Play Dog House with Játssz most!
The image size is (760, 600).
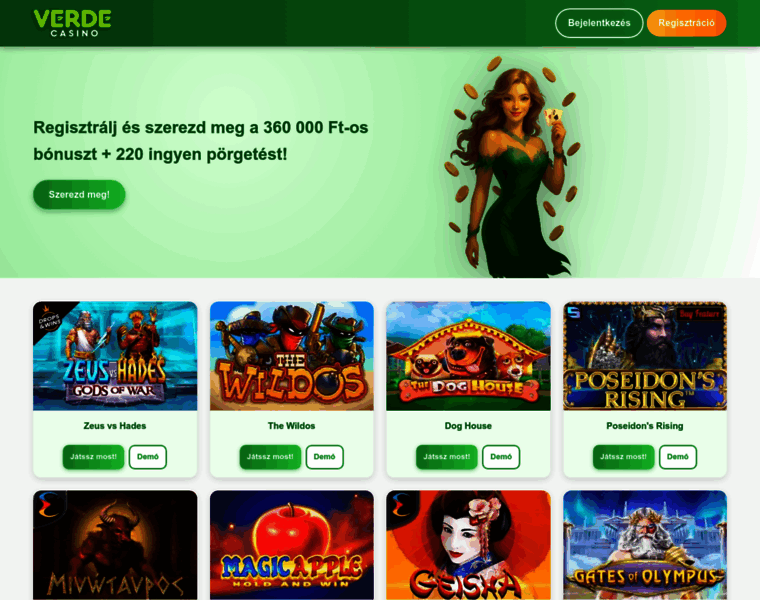click(x=446, y=457)
